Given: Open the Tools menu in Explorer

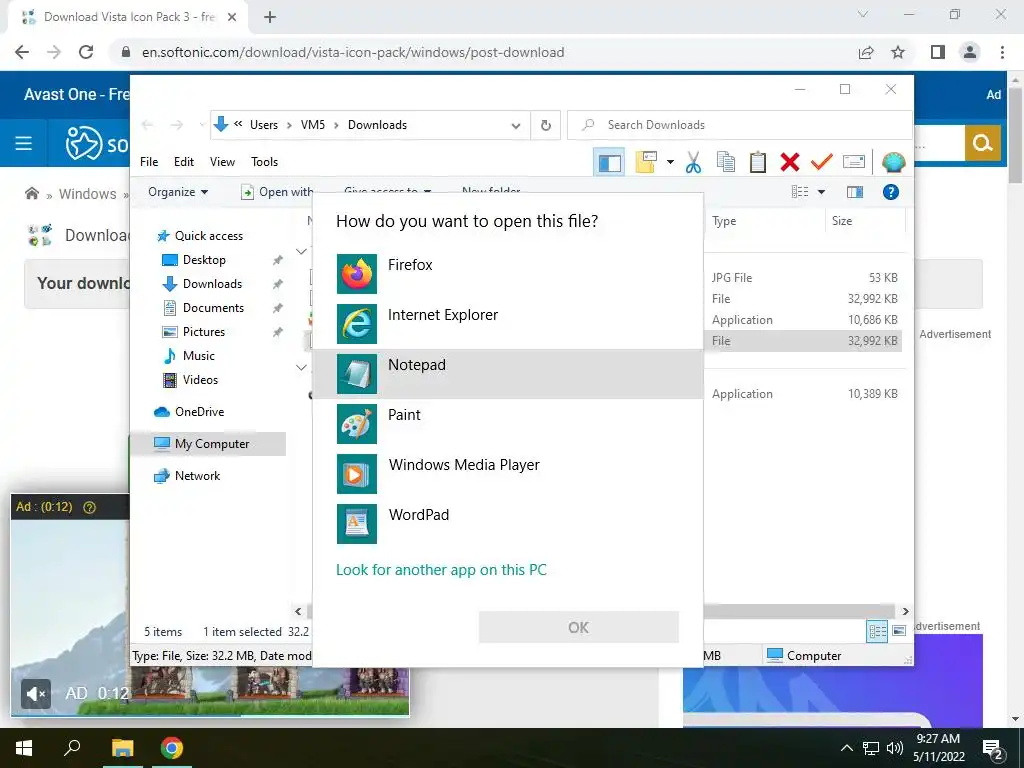Looking at the screenshot, I should pos(264,162).
